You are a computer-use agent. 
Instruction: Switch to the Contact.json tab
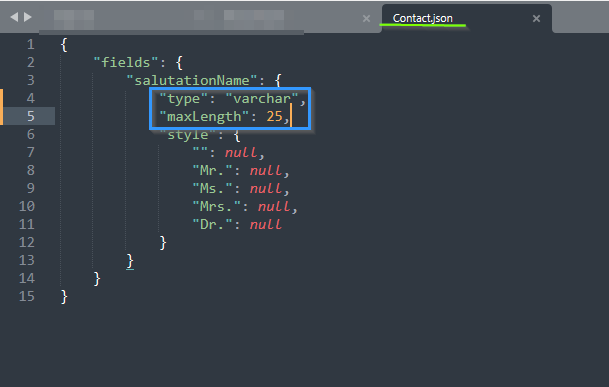[422, 18]
